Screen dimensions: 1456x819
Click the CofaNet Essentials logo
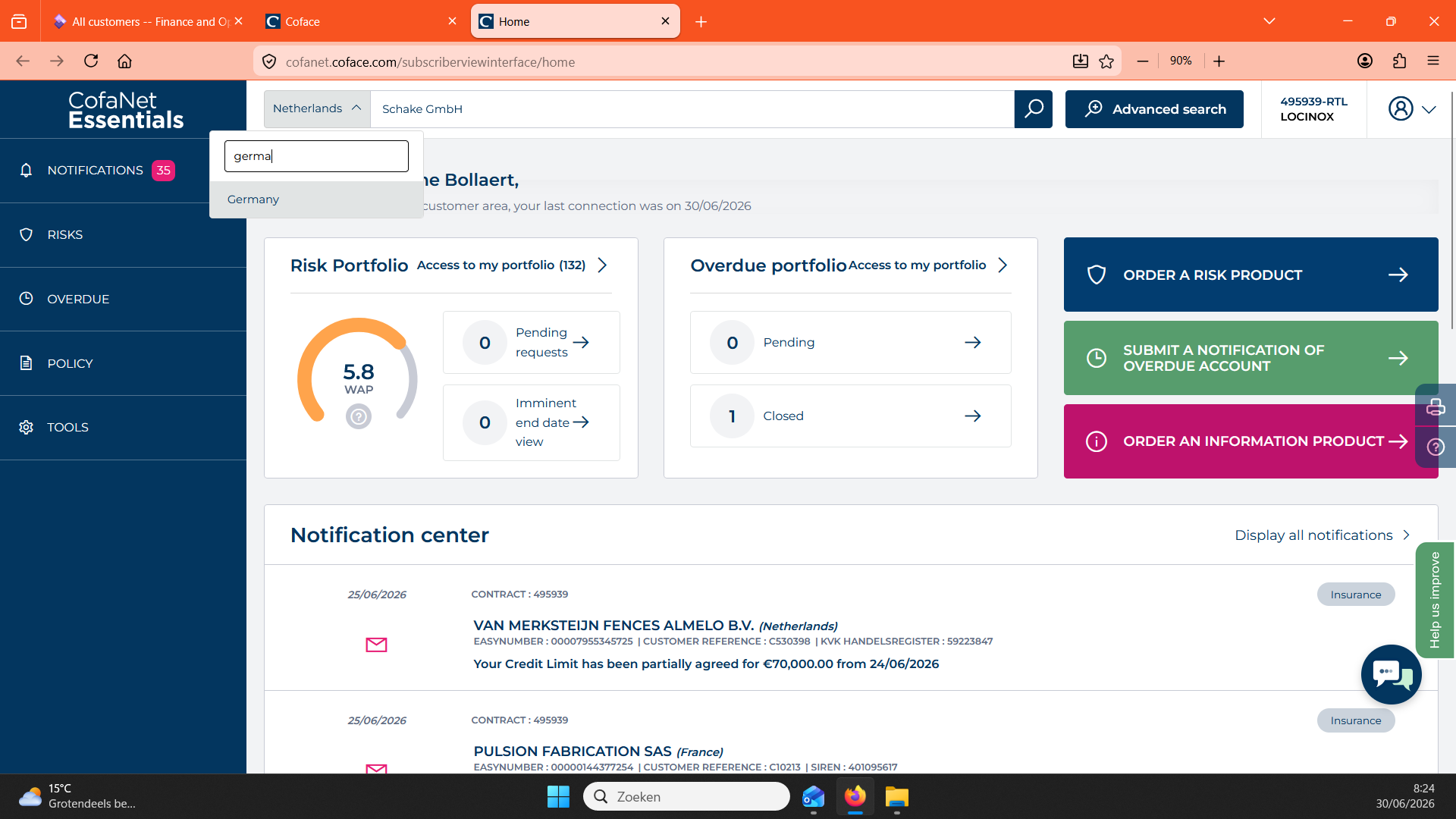125,110
